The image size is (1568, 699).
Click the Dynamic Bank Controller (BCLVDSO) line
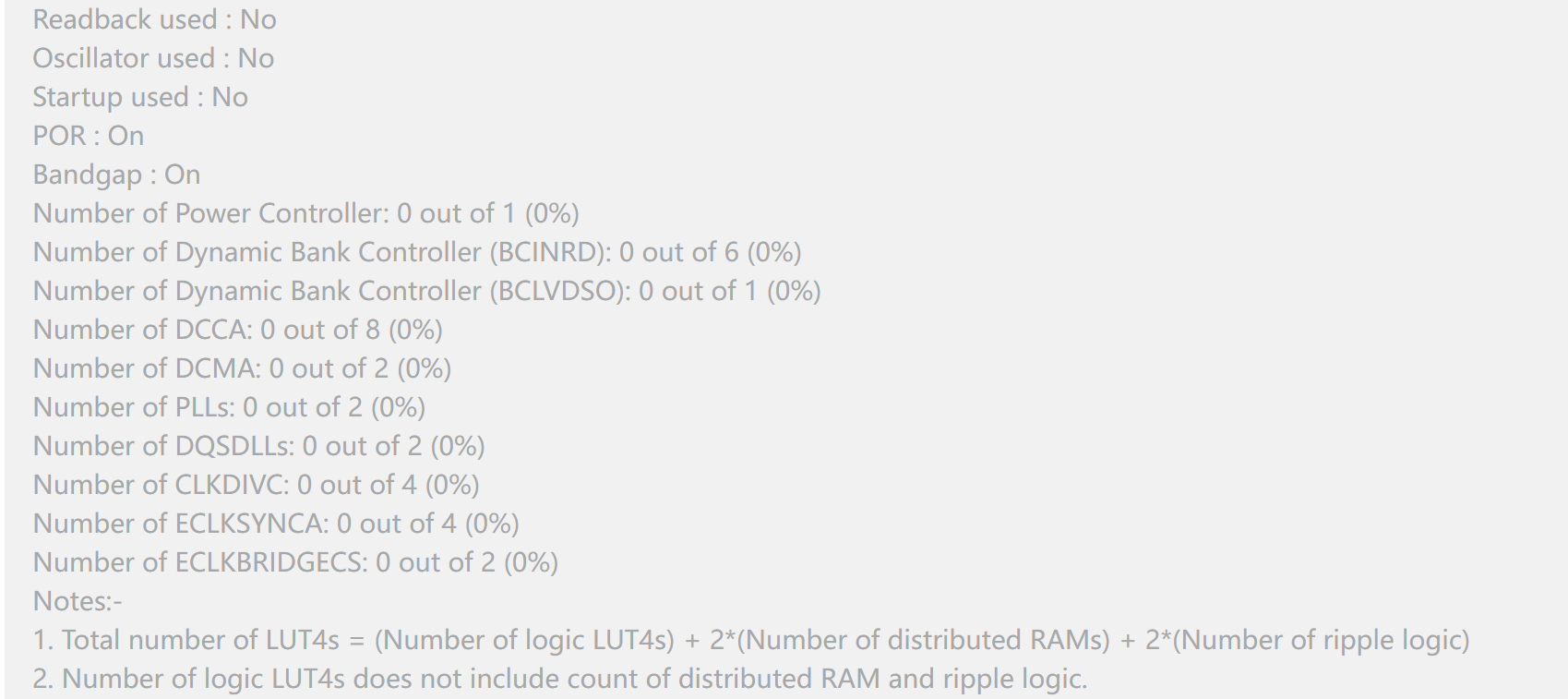pyautogui.click(x=427, y=291)
